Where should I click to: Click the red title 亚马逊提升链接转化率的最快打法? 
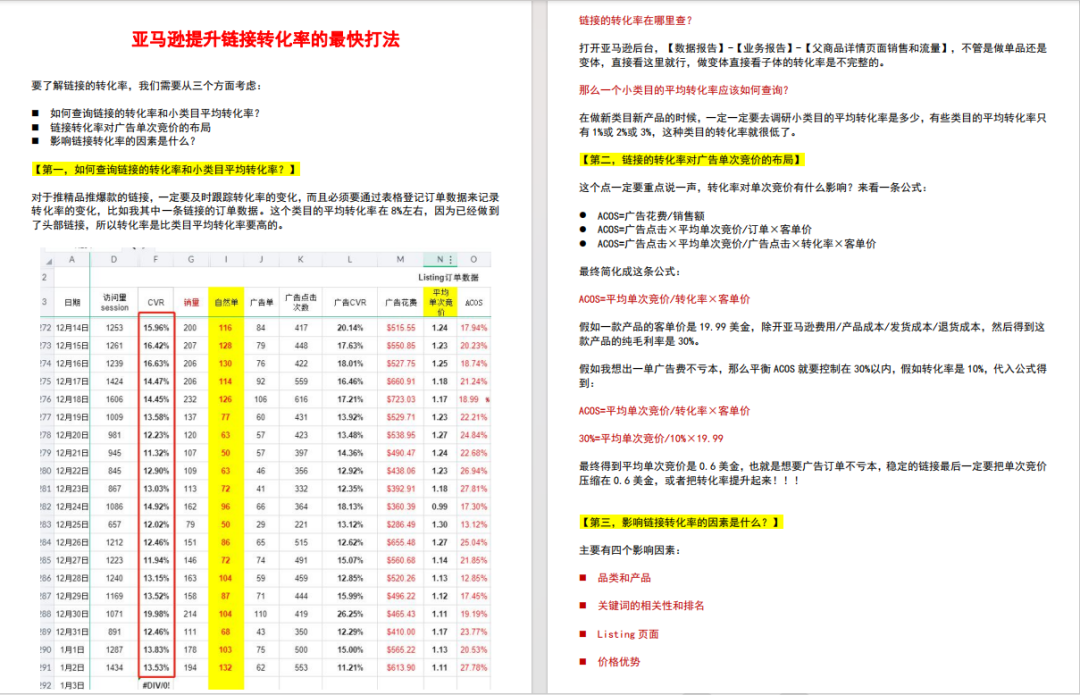click(x=265, y=39)
